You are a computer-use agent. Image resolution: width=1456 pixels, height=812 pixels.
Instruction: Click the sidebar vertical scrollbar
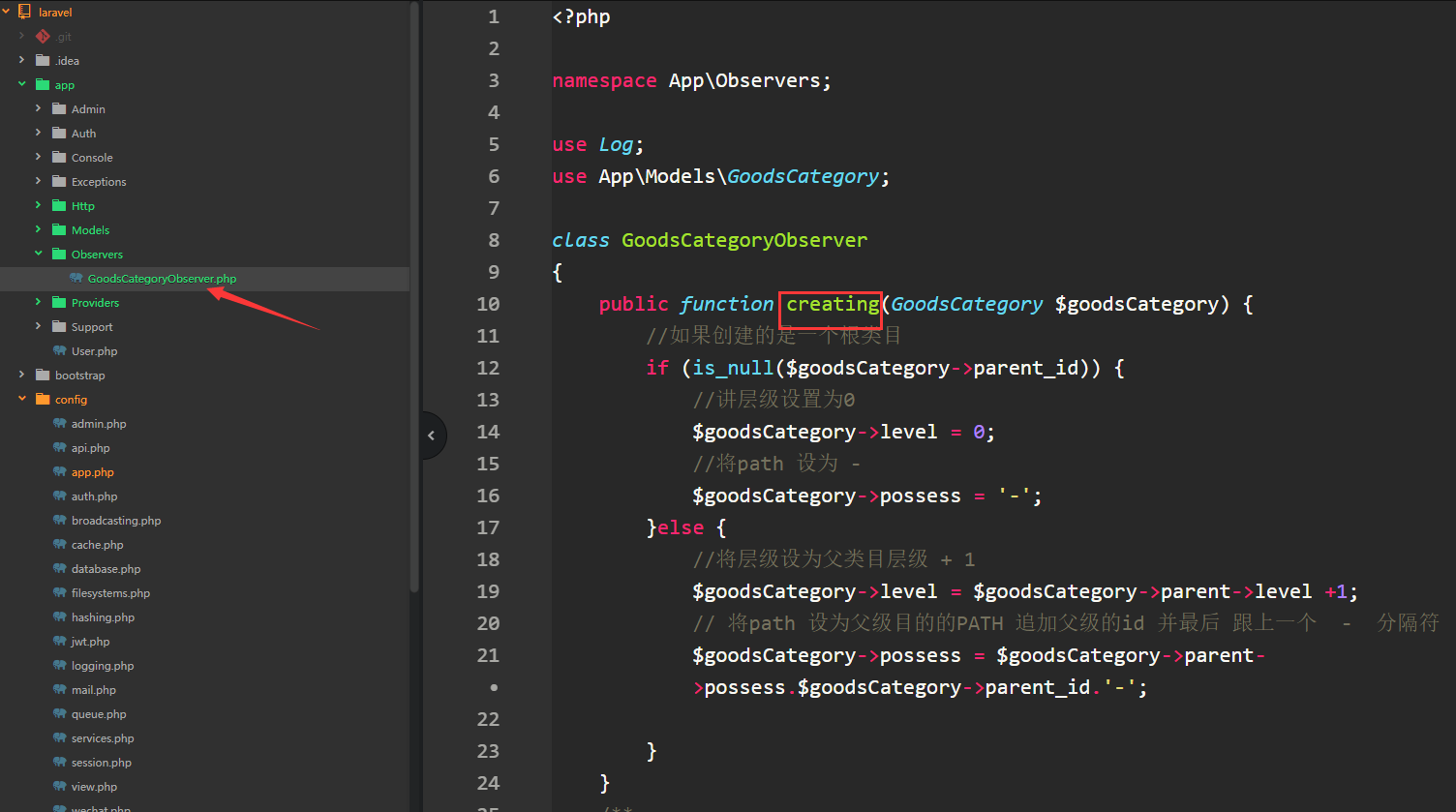(x=415, y=295)
